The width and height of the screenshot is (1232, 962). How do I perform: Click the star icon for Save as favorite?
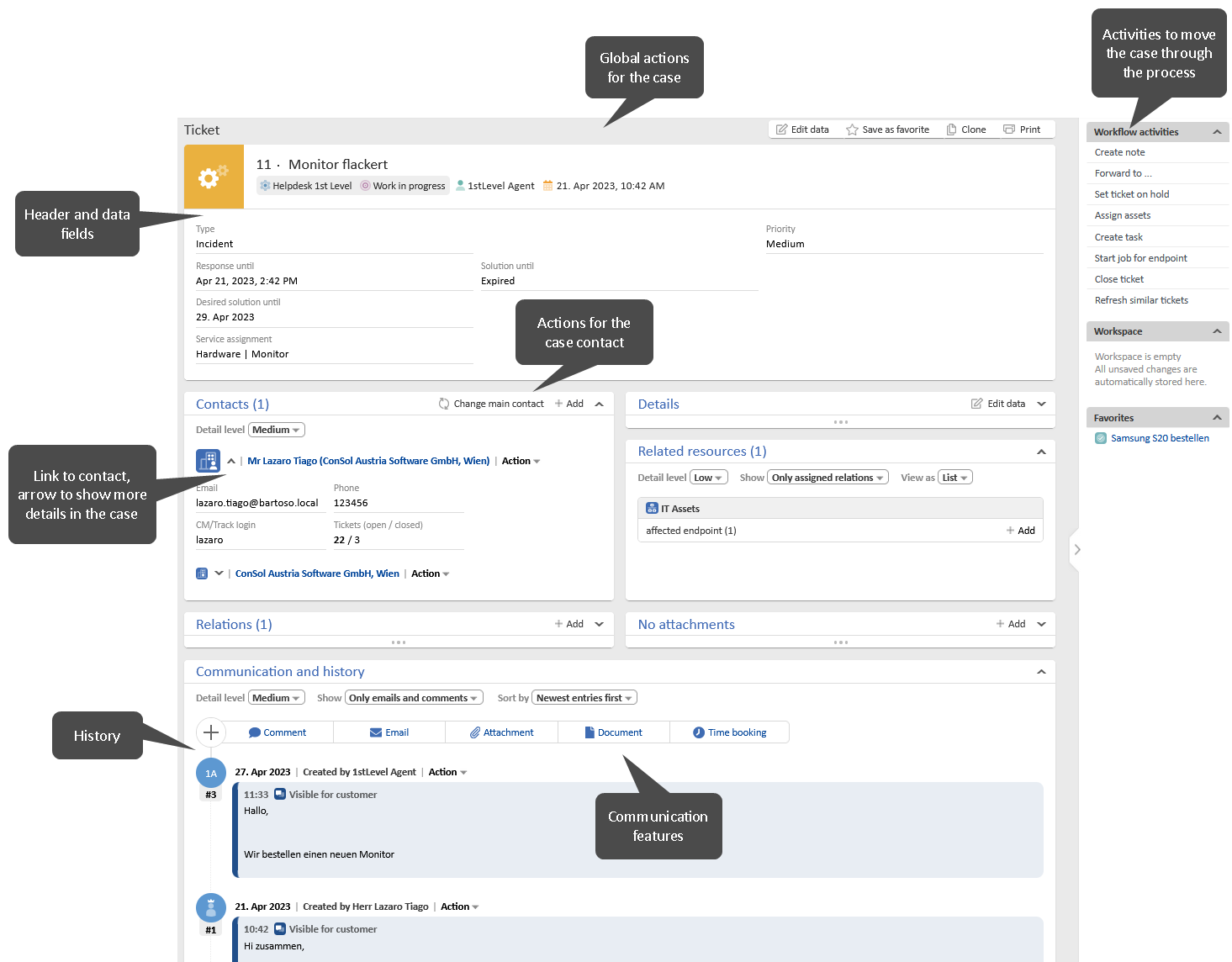[852, 129]
